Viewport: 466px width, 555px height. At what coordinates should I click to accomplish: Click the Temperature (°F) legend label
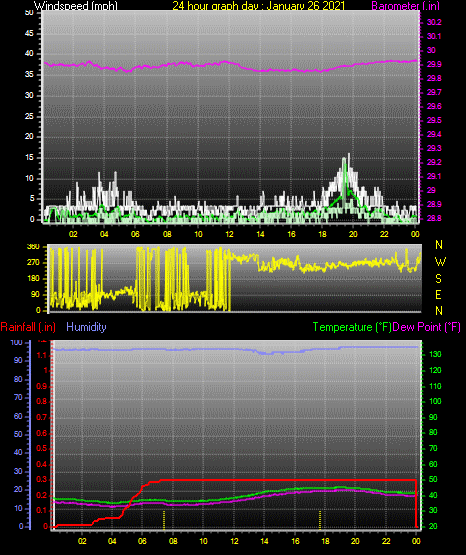(x=352, y=327)
